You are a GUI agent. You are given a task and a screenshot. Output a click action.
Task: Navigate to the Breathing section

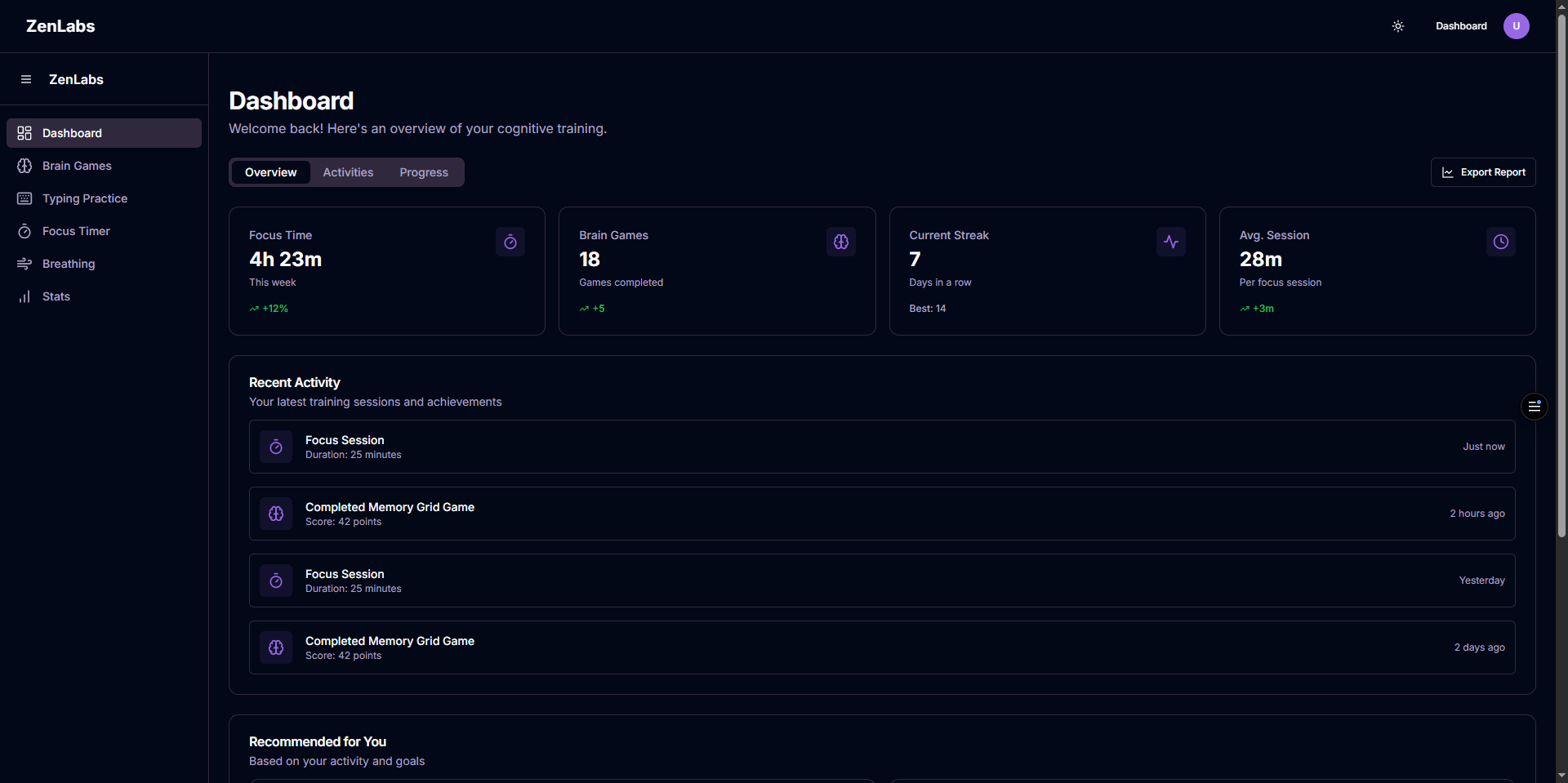(104, 264)
